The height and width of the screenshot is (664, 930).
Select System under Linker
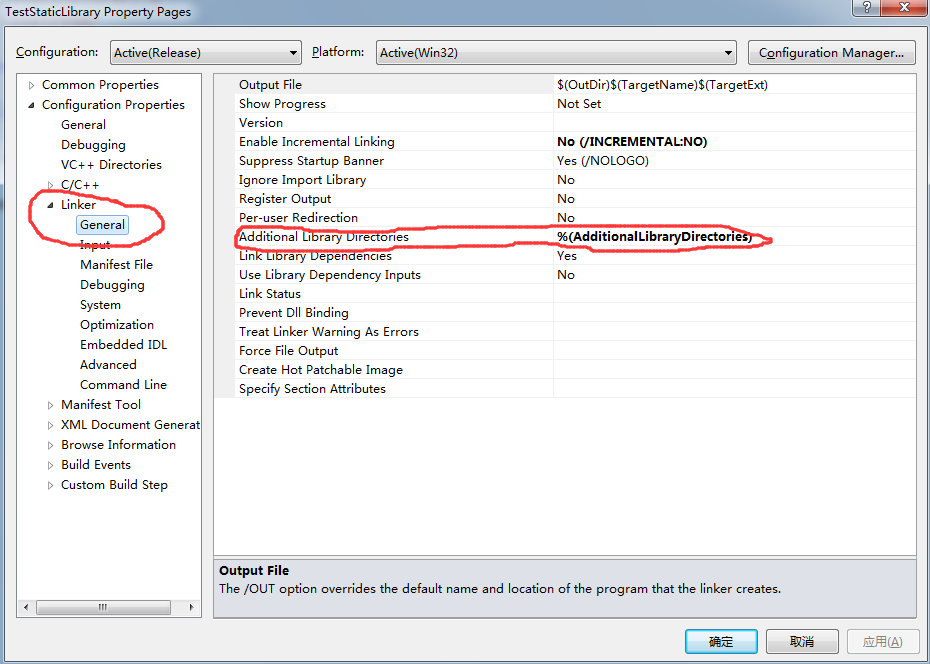pos(100,305)
